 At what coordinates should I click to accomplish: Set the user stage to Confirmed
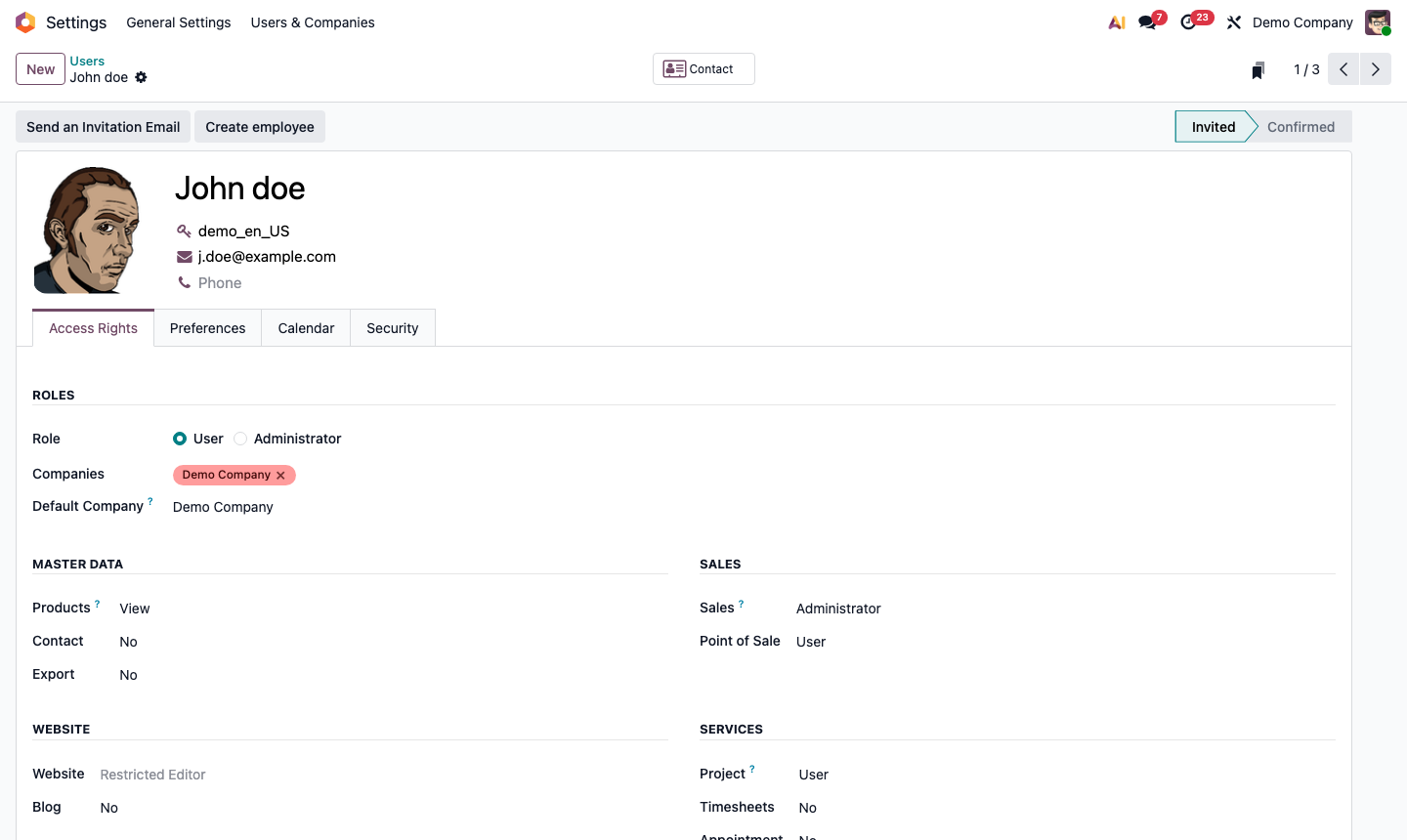point(1300,126)
